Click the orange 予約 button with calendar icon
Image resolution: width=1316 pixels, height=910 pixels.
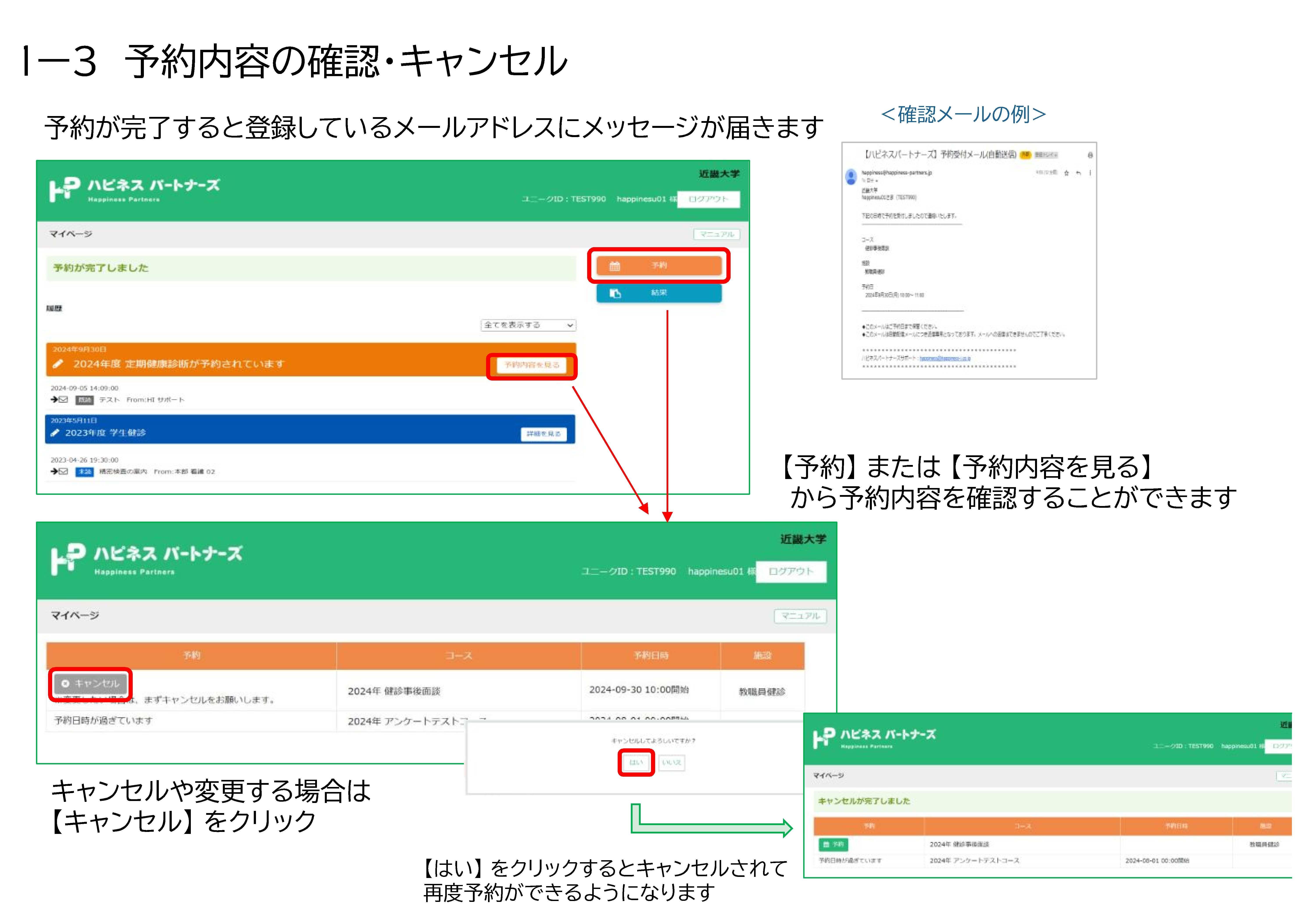click(659, 266)
